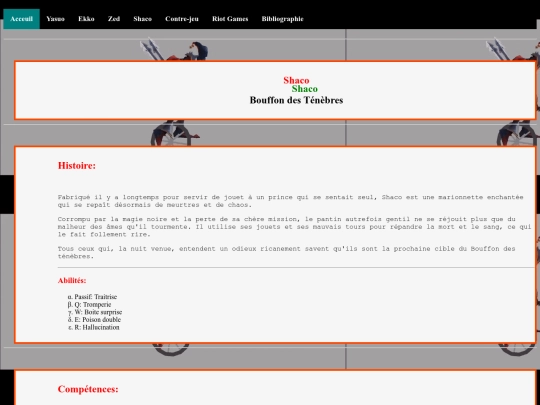Image resolution: width=540 pixels, height=405 pixels.
Task: Select the 'W: Boîte surprise' list item
Action: pos(98,312)
